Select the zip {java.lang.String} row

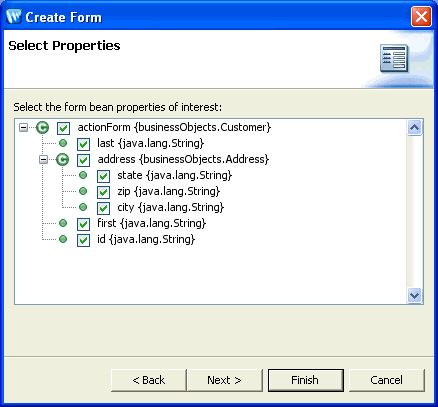pos(169,191)
